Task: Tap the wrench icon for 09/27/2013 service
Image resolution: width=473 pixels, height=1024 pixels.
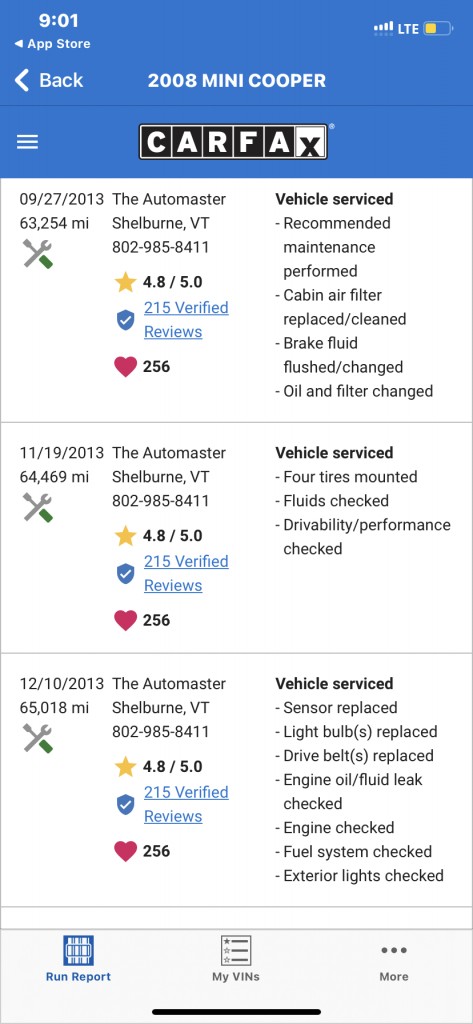Action: pos(38,253)
